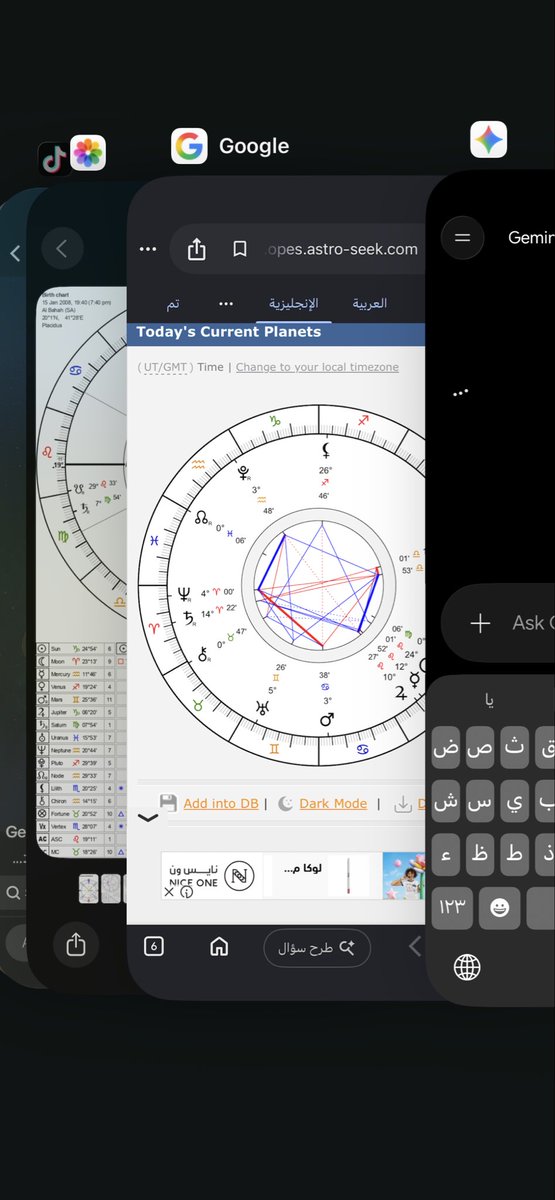This screenshot has height=1200, width=555.
Task: Open the birth chart image in Photos
Action: click(x=82, y=570)
